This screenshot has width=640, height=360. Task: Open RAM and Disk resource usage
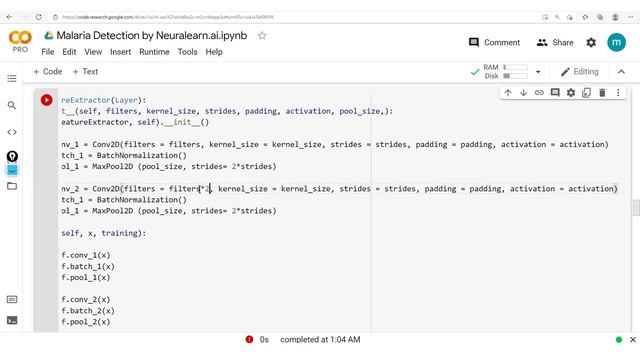tap(505, 71)
